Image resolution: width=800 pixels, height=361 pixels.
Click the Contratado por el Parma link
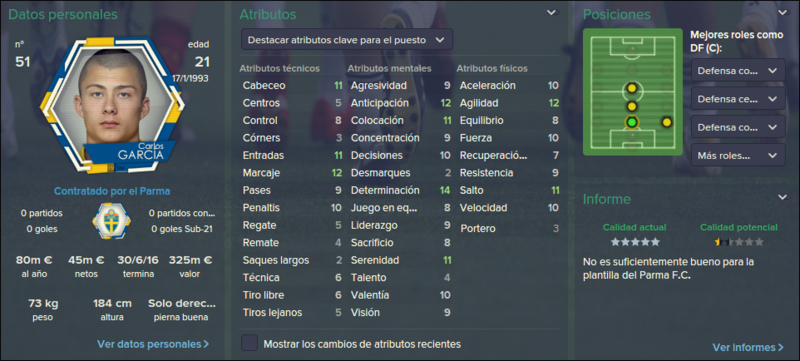pos(112,191)
